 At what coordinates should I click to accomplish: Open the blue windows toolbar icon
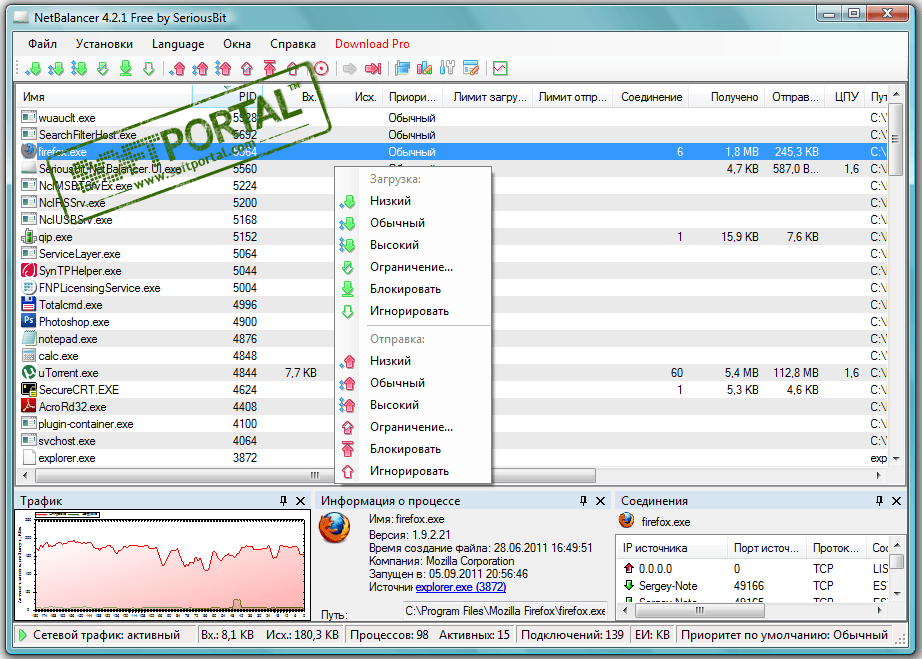[x=402, y=69]
